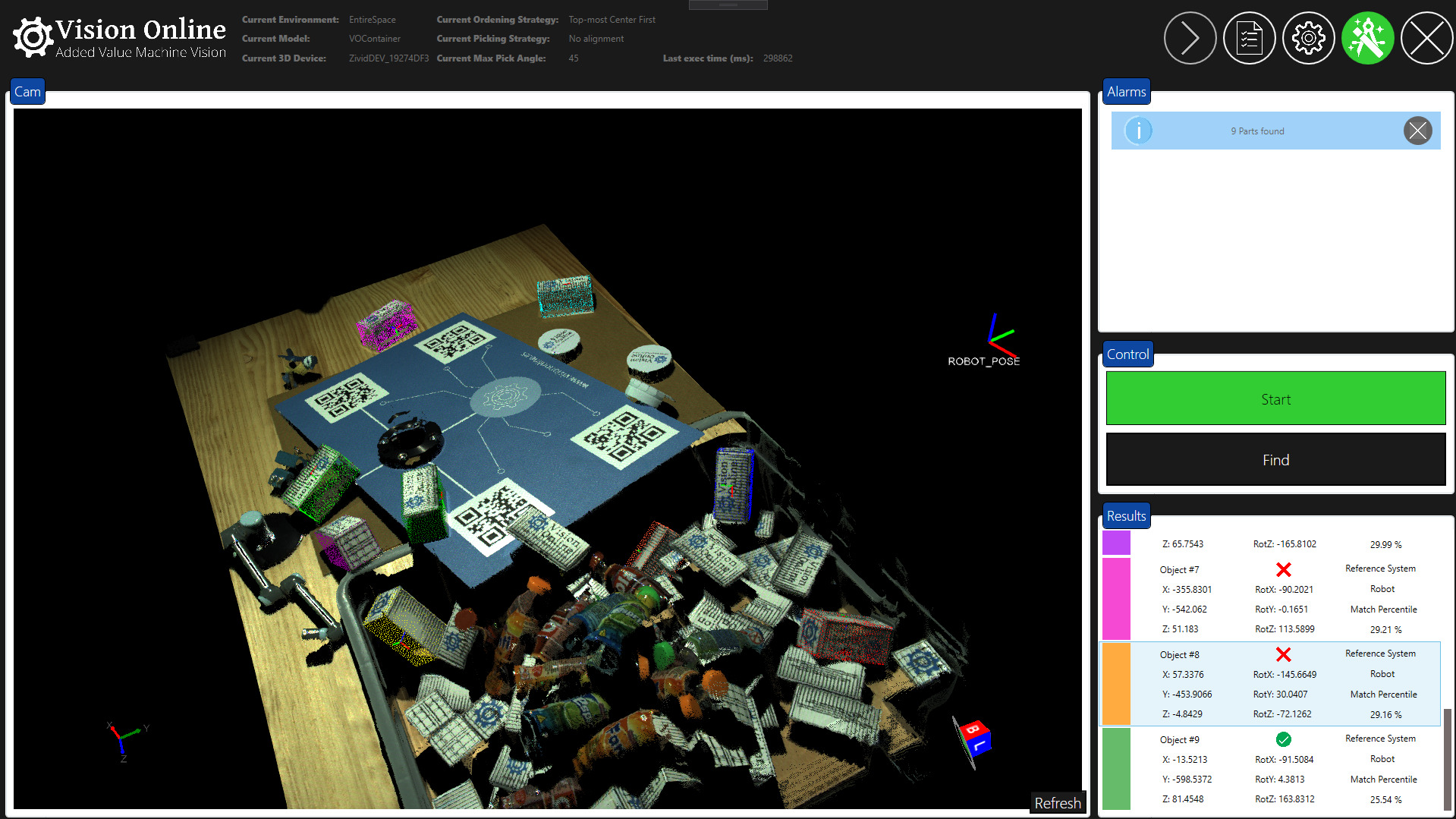
Task: Click the match percentile '29.21 %'
Action: pyautogui.click(x=1385, y=630)
